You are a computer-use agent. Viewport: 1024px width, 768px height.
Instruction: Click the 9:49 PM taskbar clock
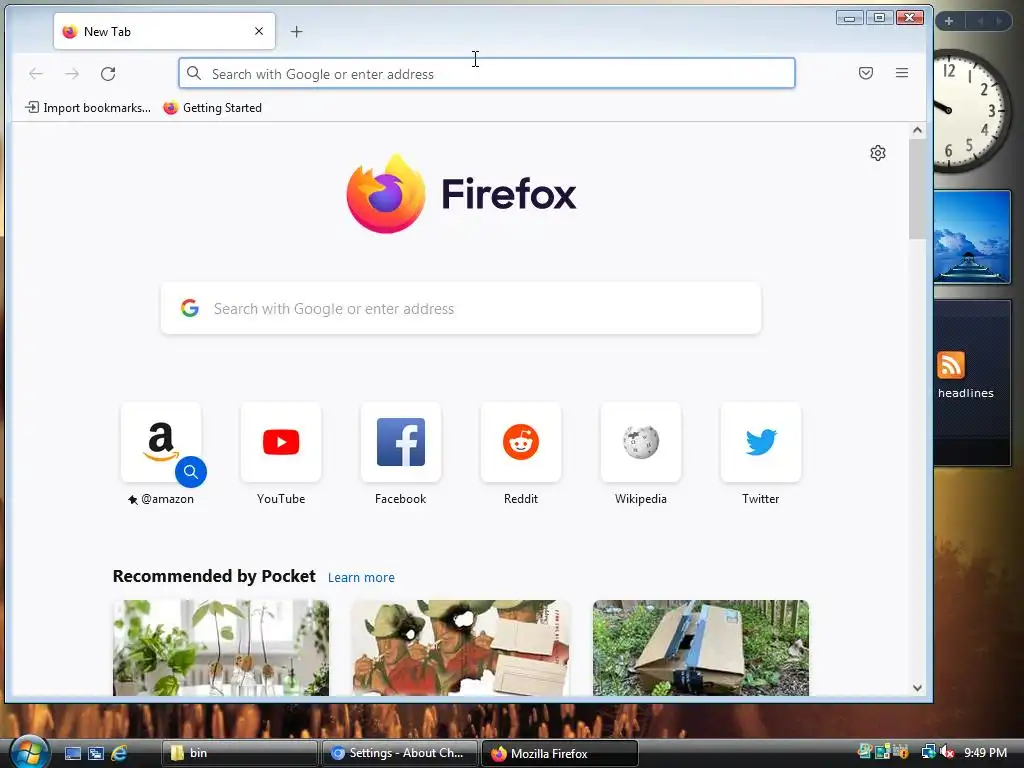pos(985,752)
